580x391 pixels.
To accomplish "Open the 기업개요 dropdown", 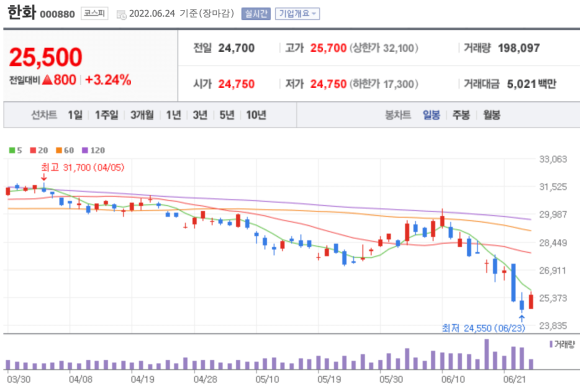I will coord(297,14).
